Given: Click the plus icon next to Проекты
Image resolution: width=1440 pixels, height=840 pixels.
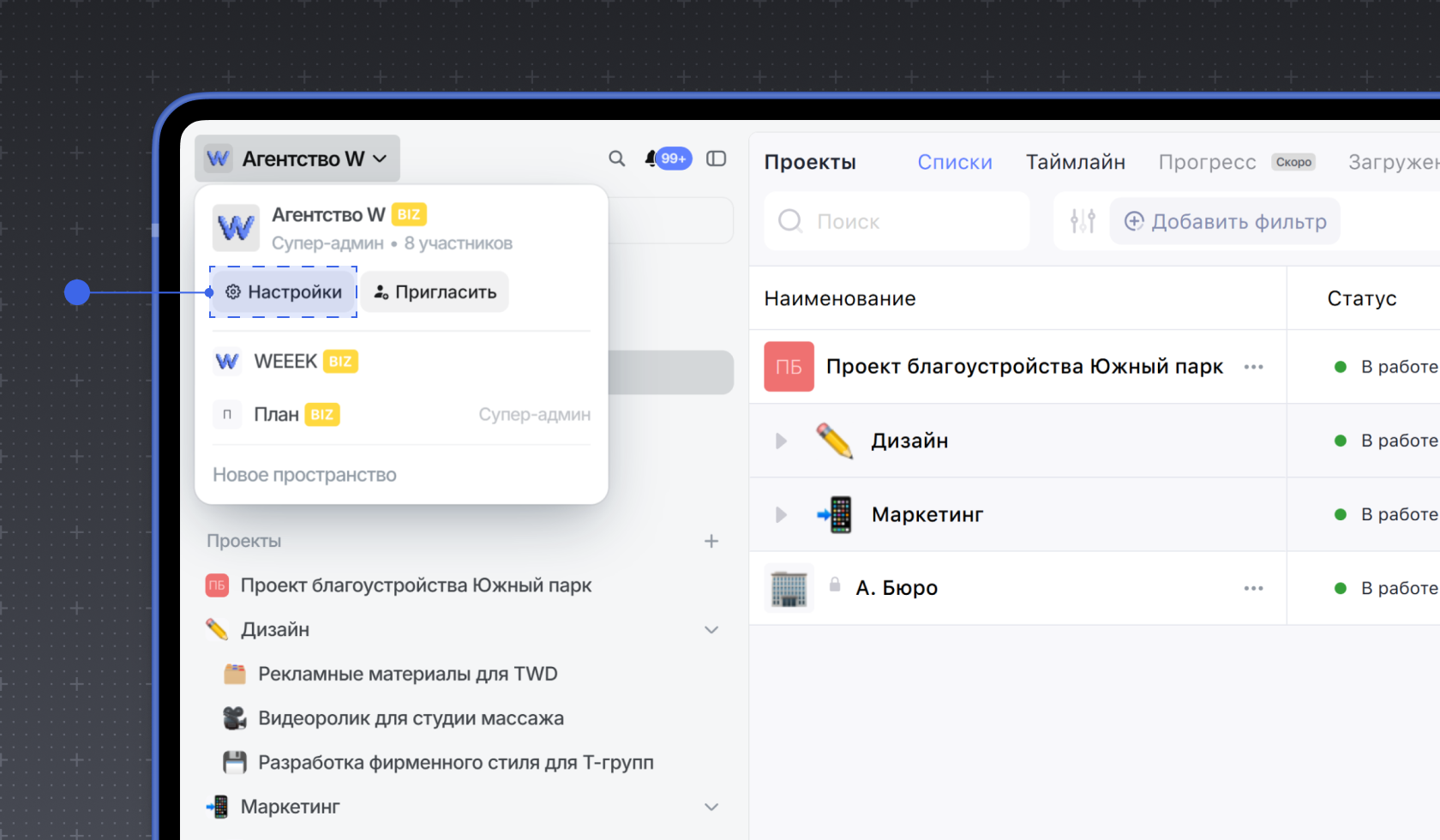Looking at the screenshot, I should click(711, 541).
